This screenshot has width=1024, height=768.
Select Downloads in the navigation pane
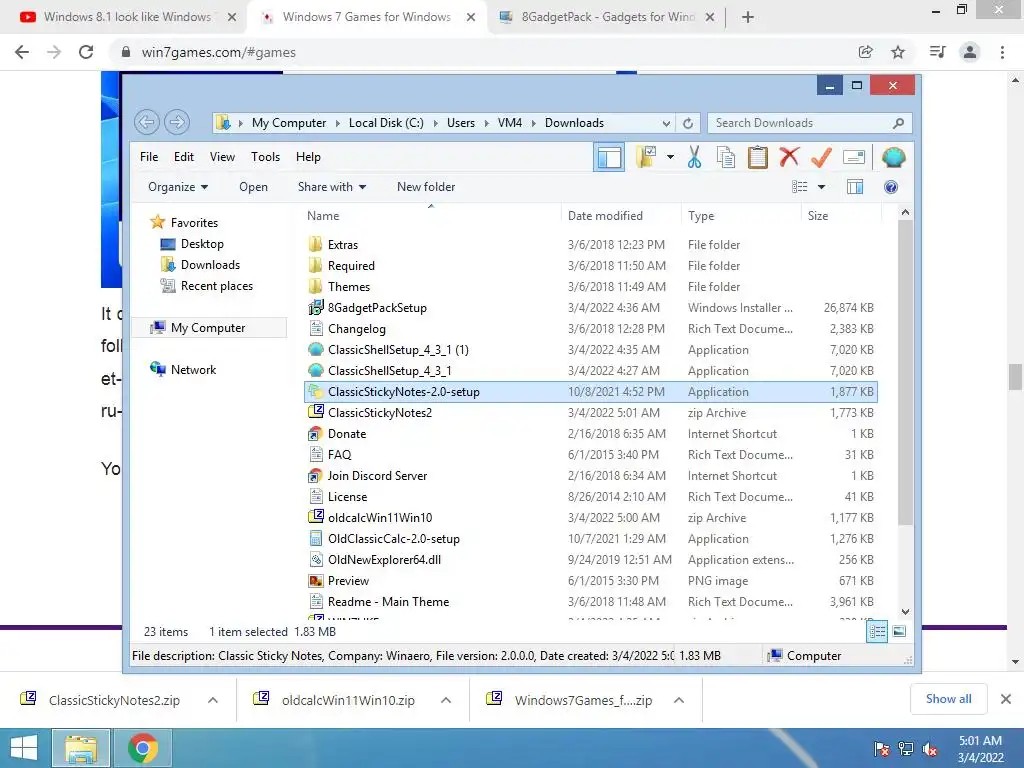[200, 264]
